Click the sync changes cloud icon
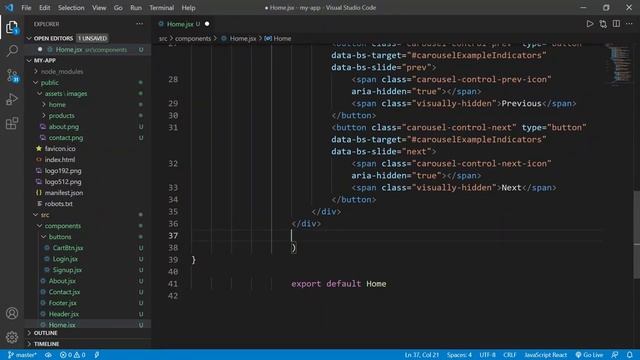This screenshot has height=360, width=640. [48, 355]
